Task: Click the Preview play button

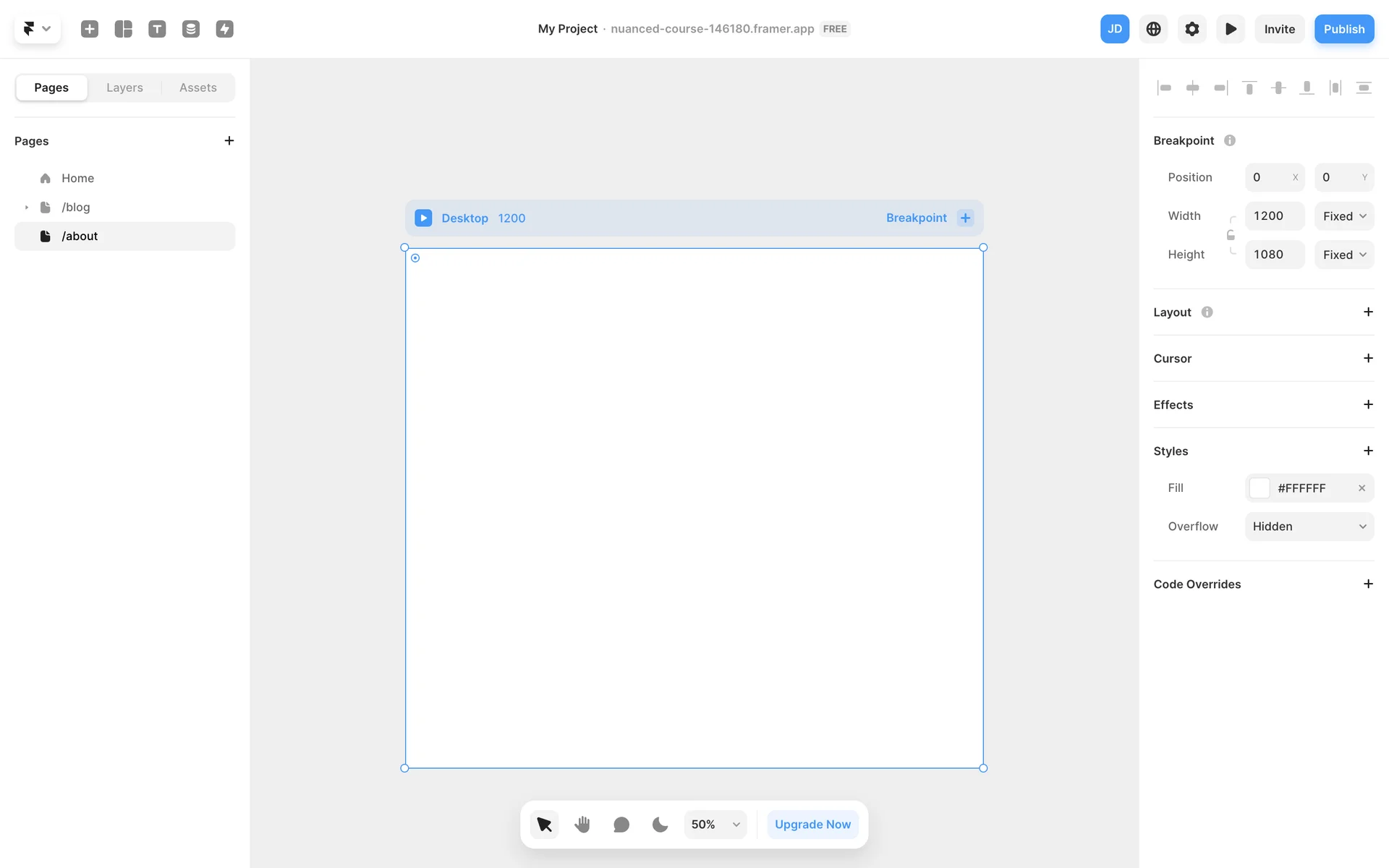Action: (1230, 29)
